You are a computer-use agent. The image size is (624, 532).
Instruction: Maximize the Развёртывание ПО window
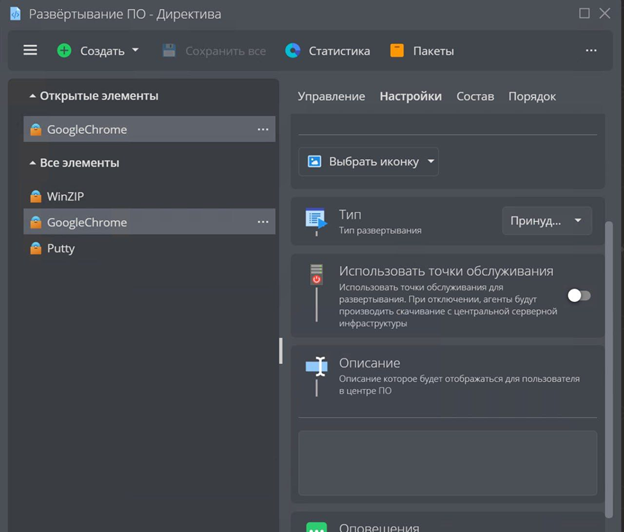584,14
